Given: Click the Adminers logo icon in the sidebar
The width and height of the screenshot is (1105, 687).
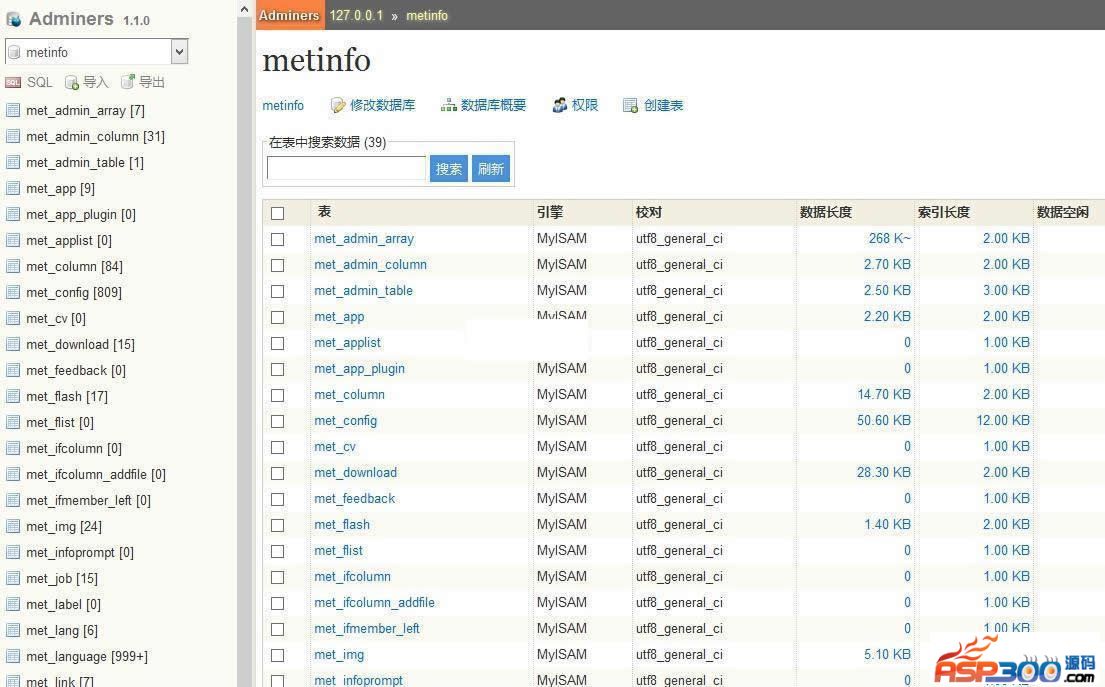Looking at the screenshot, I should click(x=13, y=20).
